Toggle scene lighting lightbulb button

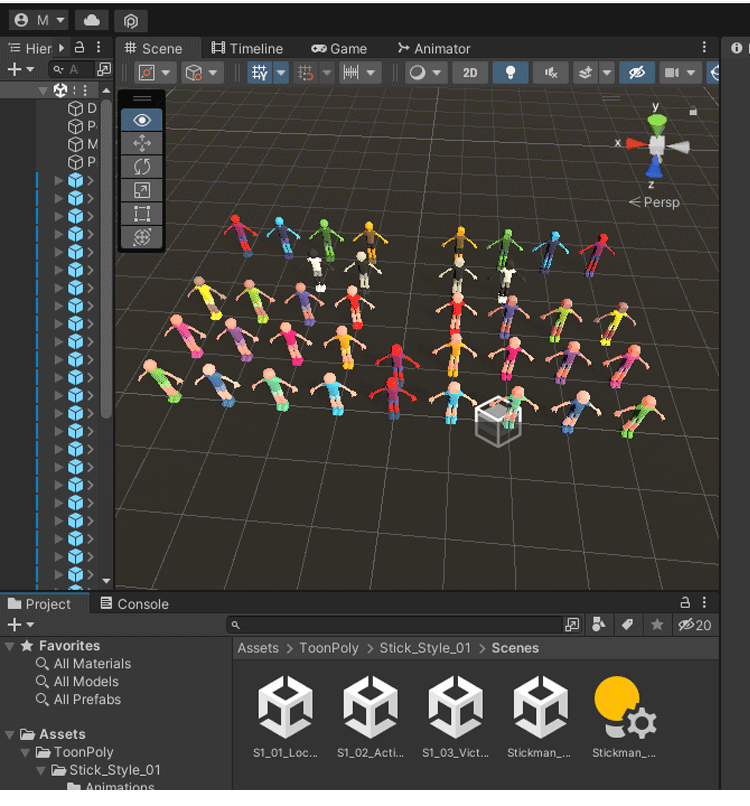pos(510,73)
